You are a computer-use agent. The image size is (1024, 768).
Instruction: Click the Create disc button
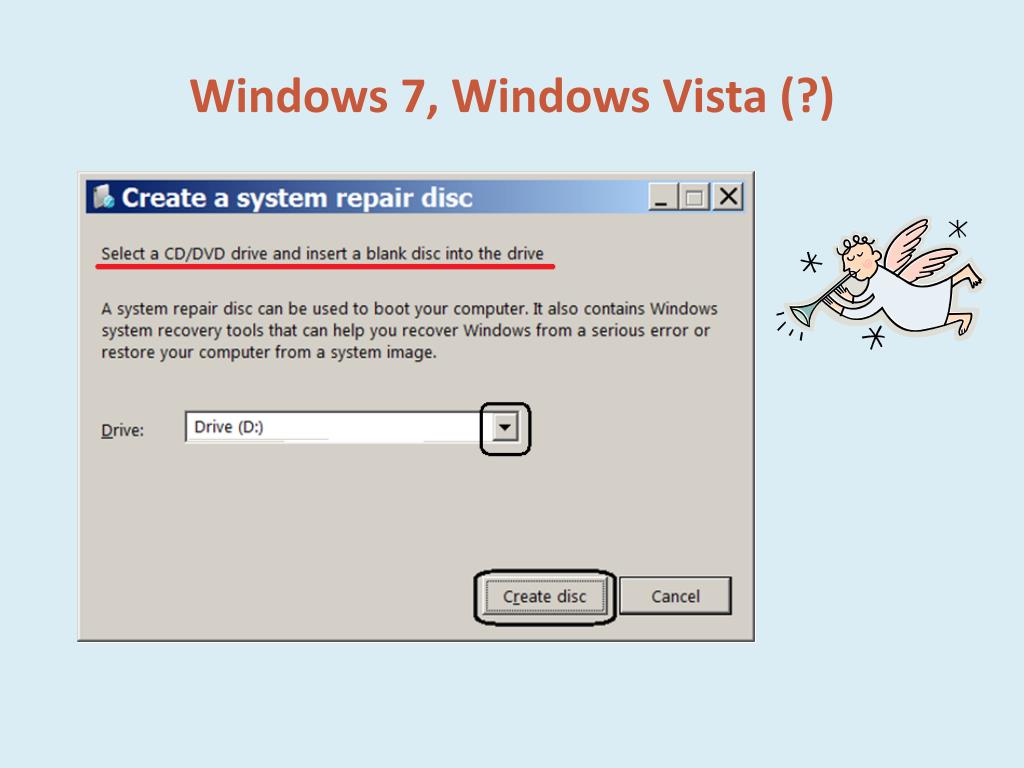tap(545, 596)
